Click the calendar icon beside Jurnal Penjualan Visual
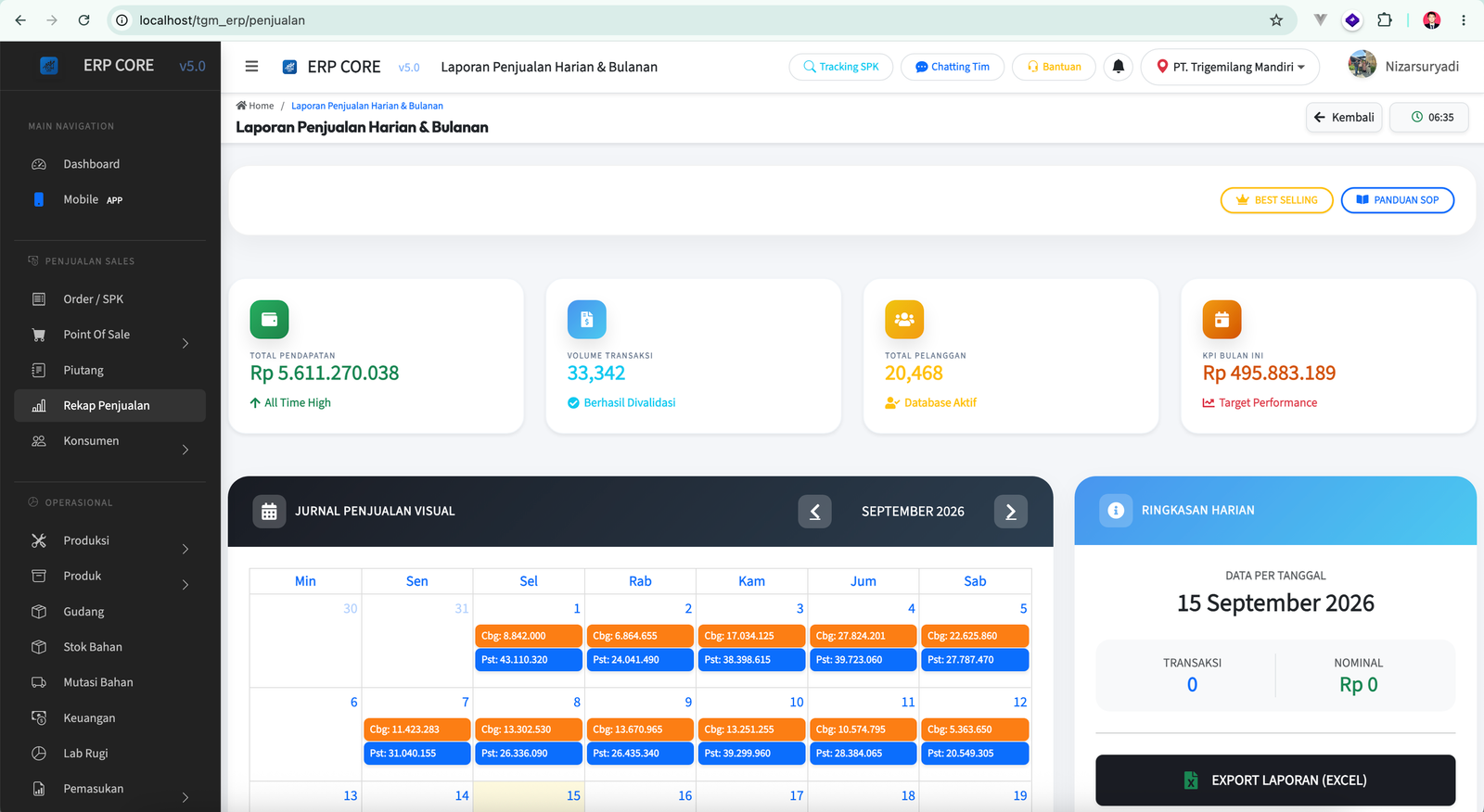This screenshot has height=812, width=1484. (x=269, y=512)
